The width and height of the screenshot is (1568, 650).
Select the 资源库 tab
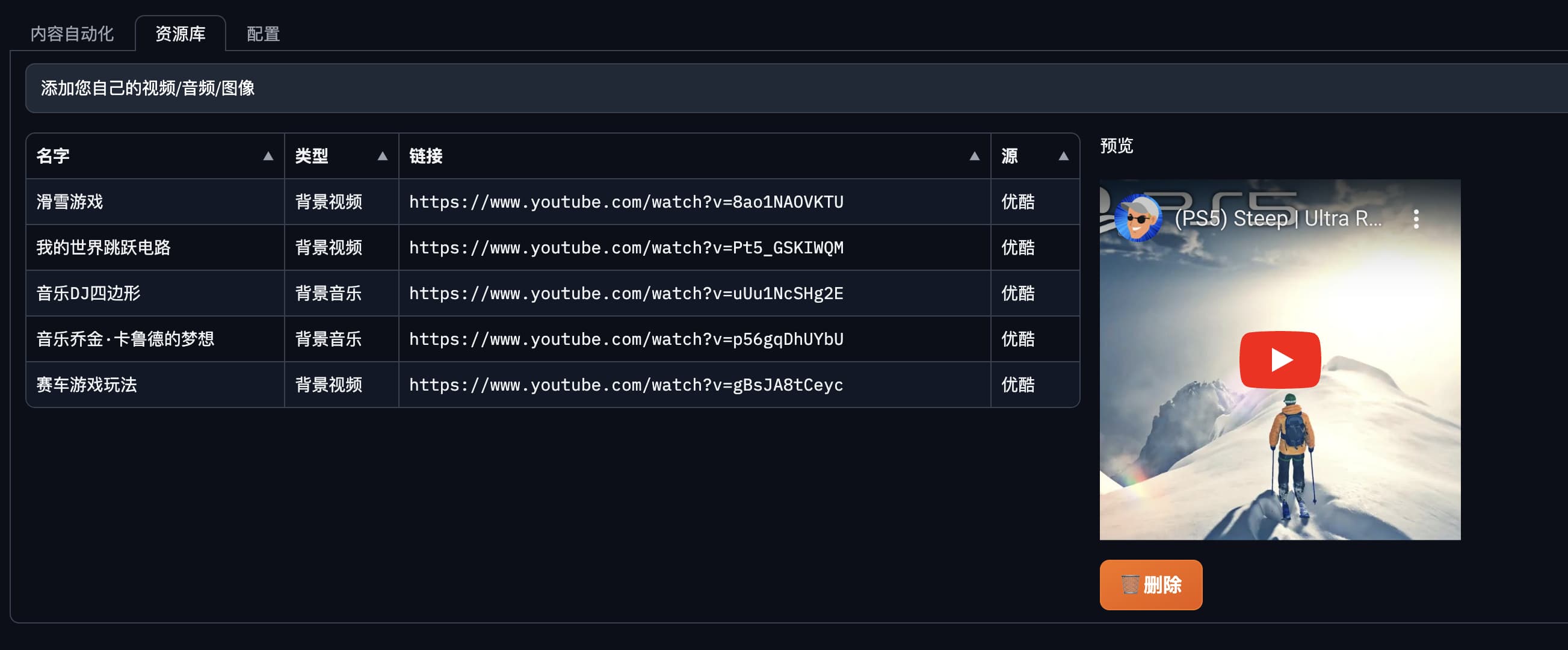(x=180, y=34)
